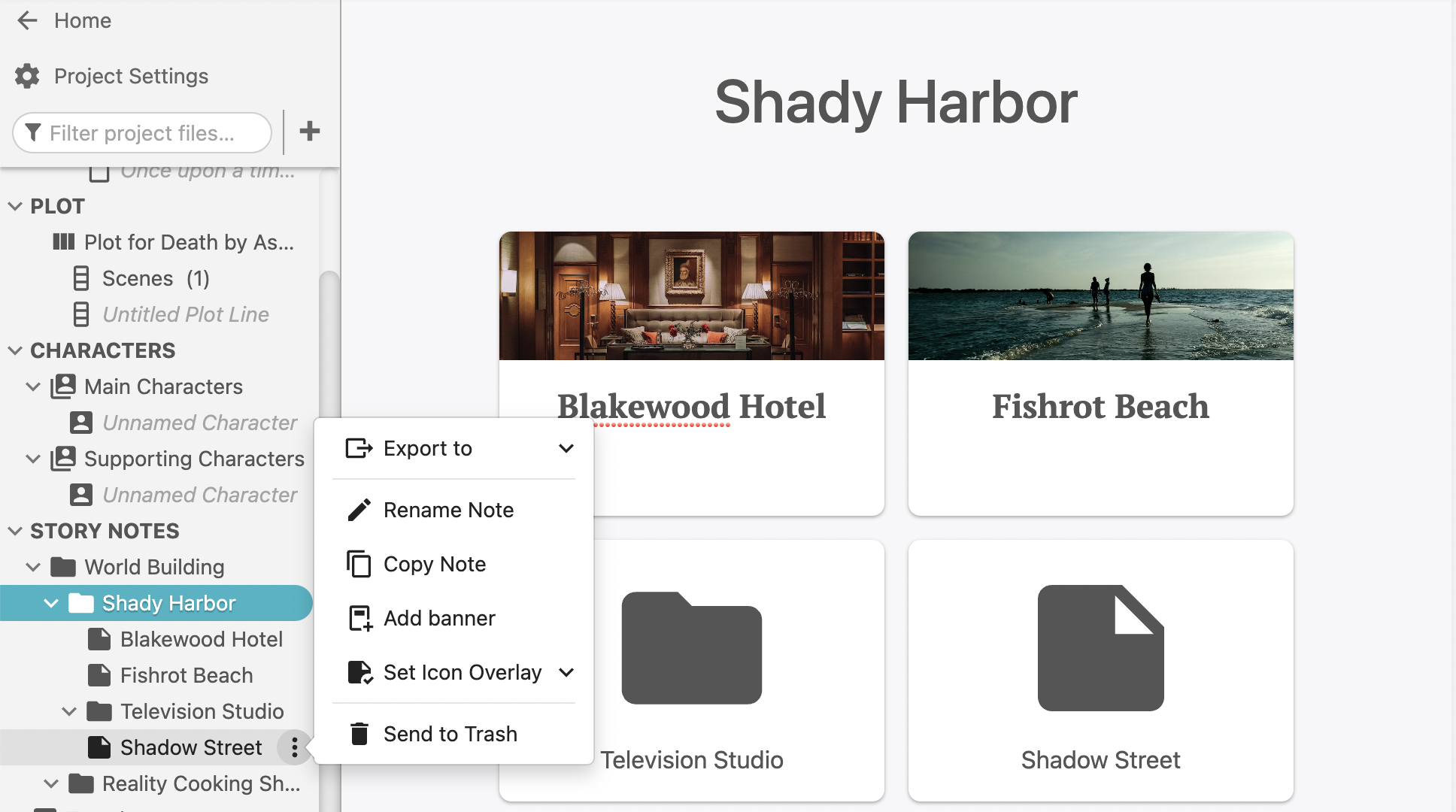This screenshot has width=1456, height=812.
Task: Collapse the Reality Cooking Sh... folder chevron
Action: tap(51, 783)
